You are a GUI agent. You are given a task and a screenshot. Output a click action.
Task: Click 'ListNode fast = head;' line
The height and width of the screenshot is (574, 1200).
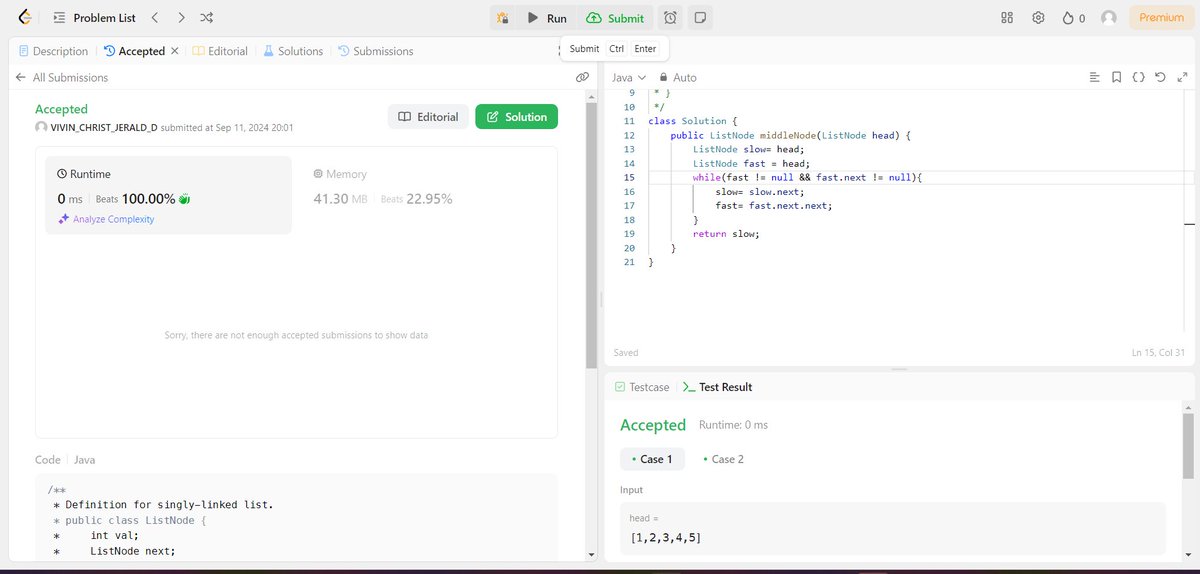point(751,163)
